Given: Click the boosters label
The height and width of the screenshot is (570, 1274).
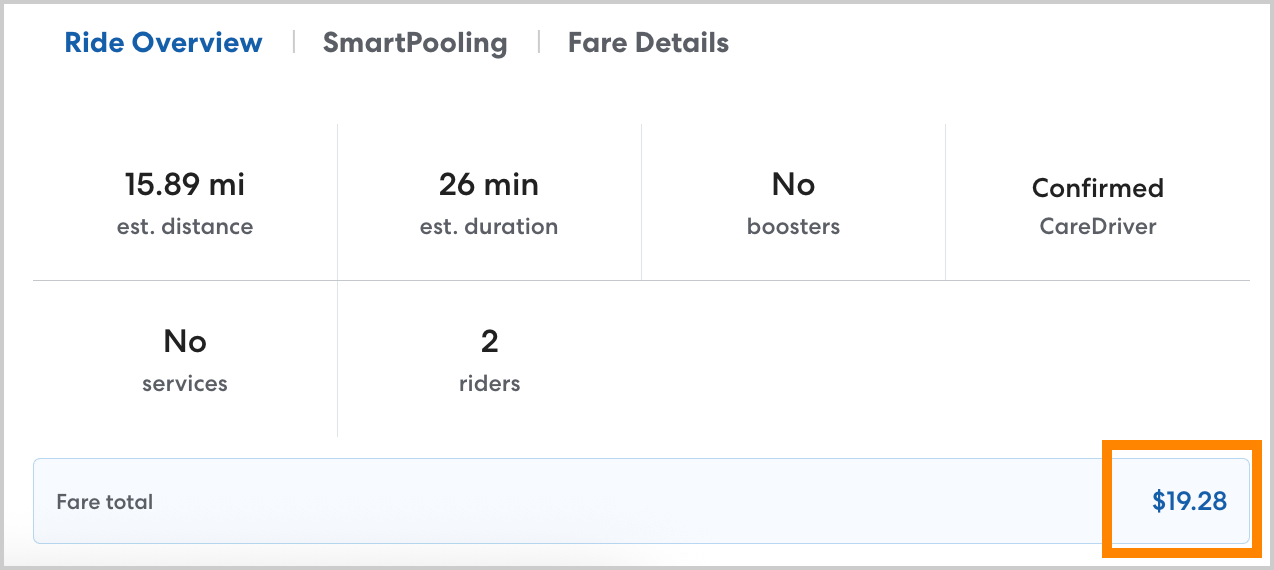Looking at the screenshot, I should (x=793, y=227).
